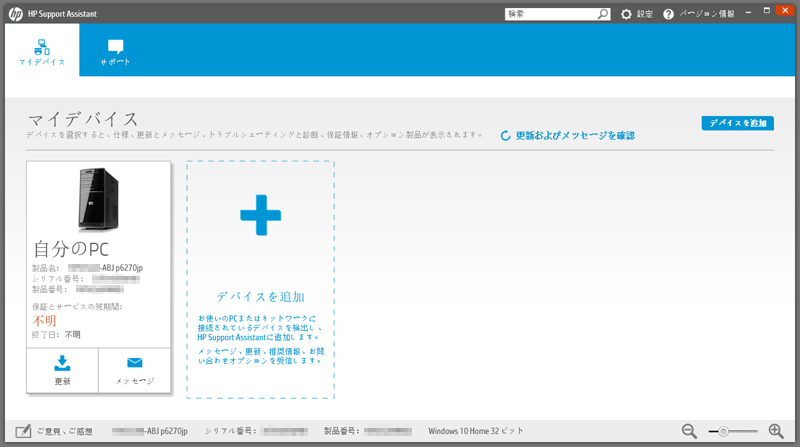This screenshot has width=800, height=447.
Task: Open the マイデバイス tab
Action: (42, 50)
